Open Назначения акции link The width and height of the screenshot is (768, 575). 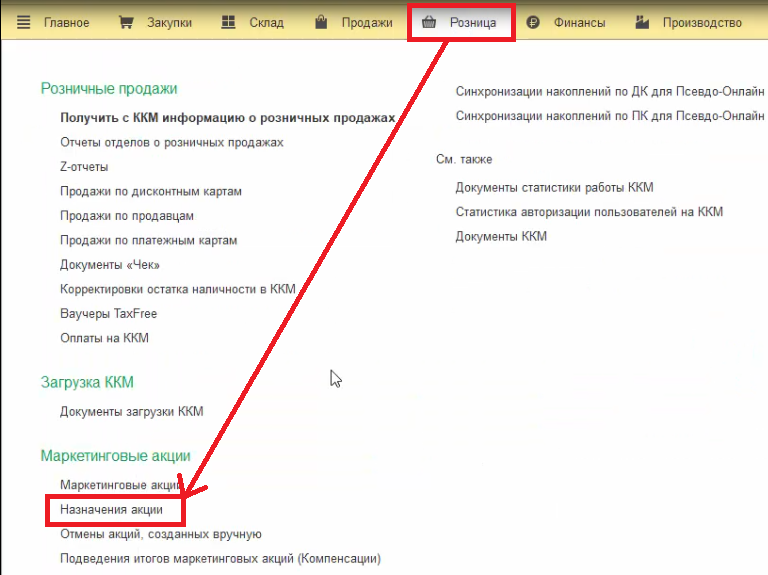point(111,510)
